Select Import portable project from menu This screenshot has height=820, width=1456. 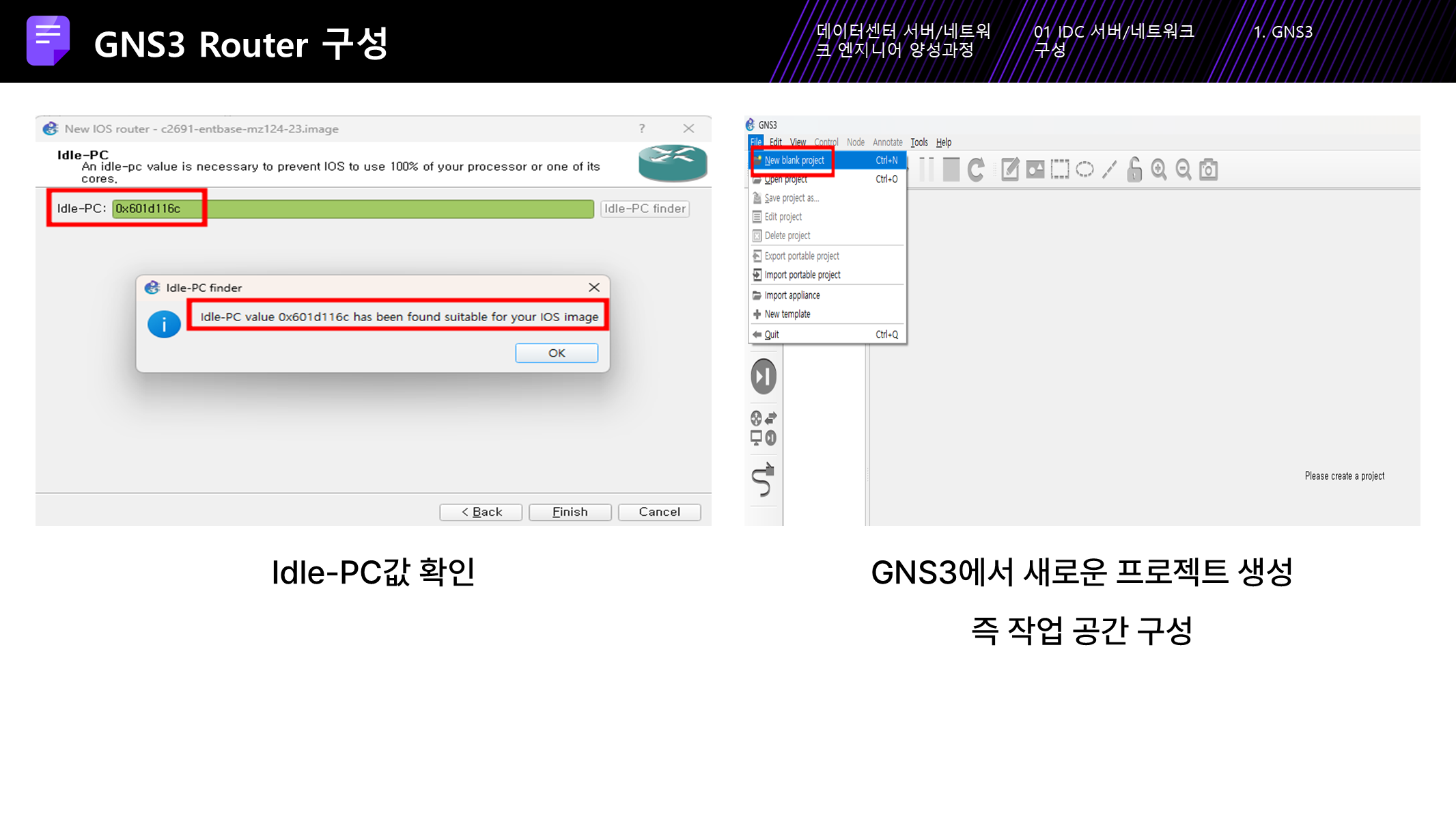pos(802,275)
